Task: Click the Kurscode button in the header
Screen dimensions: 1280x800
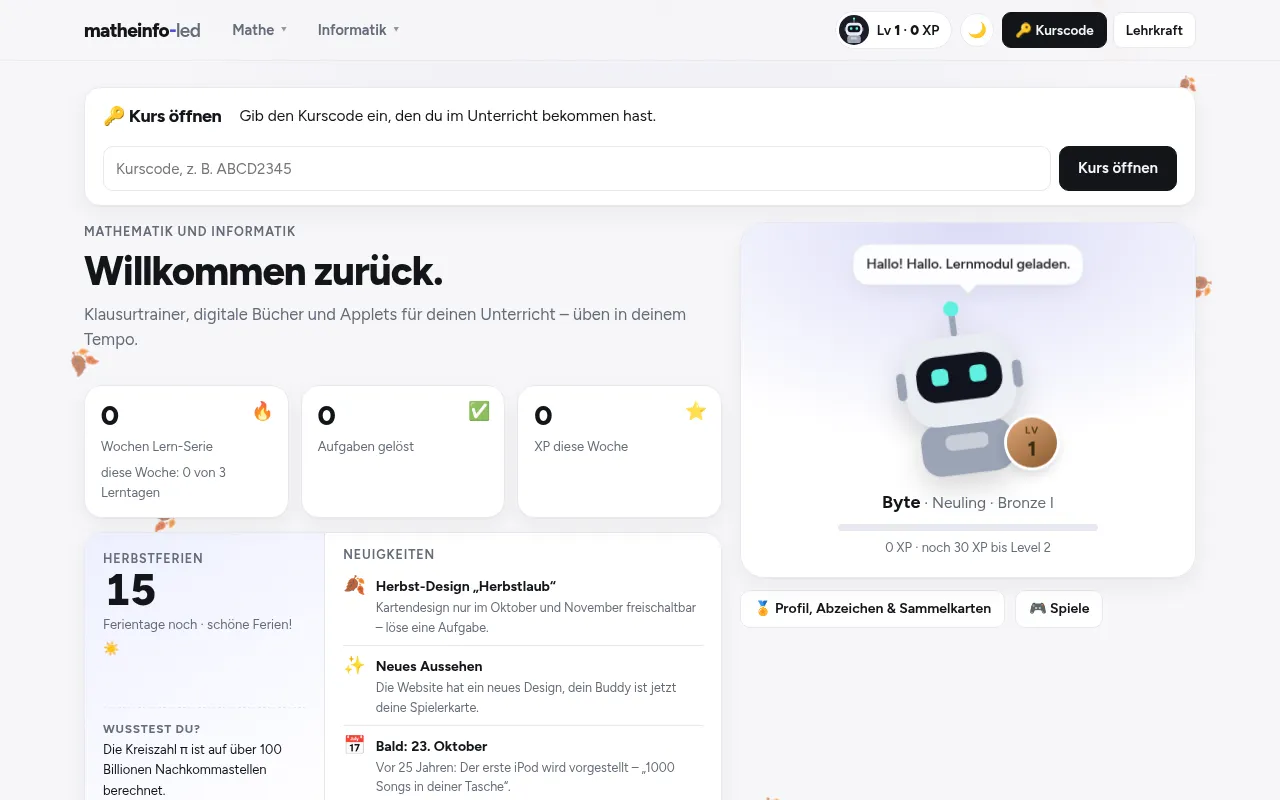Action: coord(1054,30)
